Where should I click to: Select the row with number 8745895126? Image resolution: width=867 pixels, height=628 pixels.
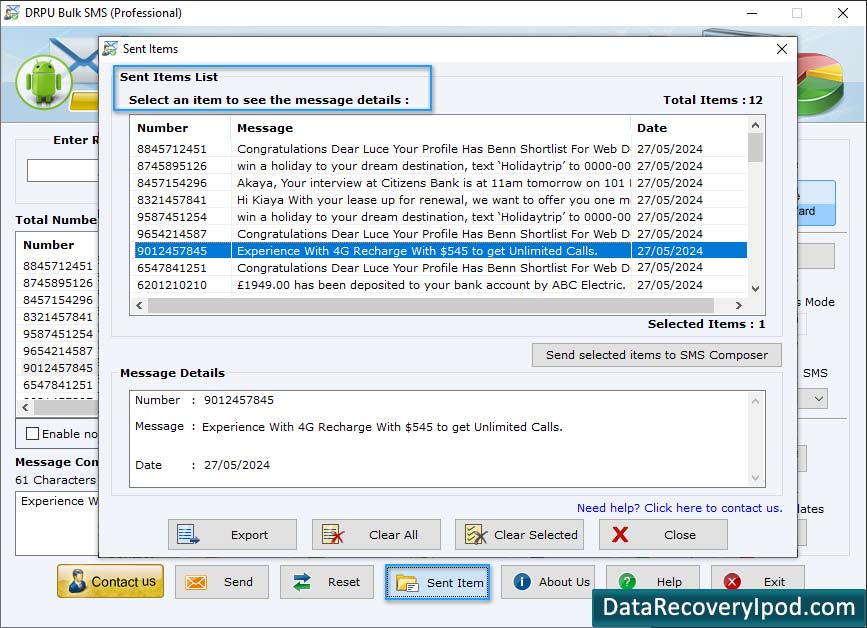tap(441, 166)
